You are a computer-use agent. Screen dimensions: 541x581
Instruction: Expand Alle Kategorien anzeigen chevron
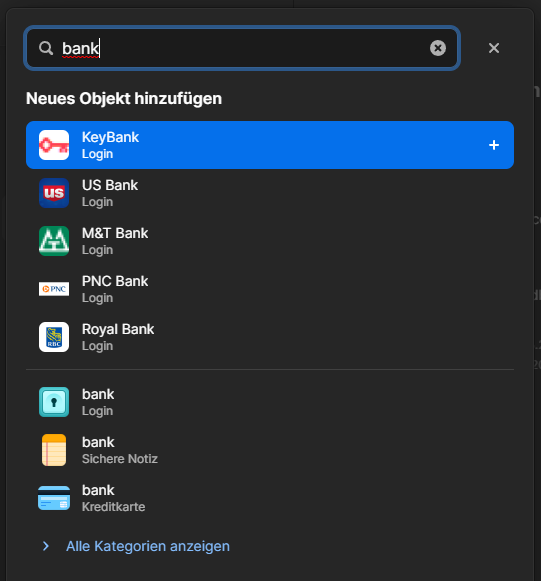pyautogui.click(x=46, y=546)
